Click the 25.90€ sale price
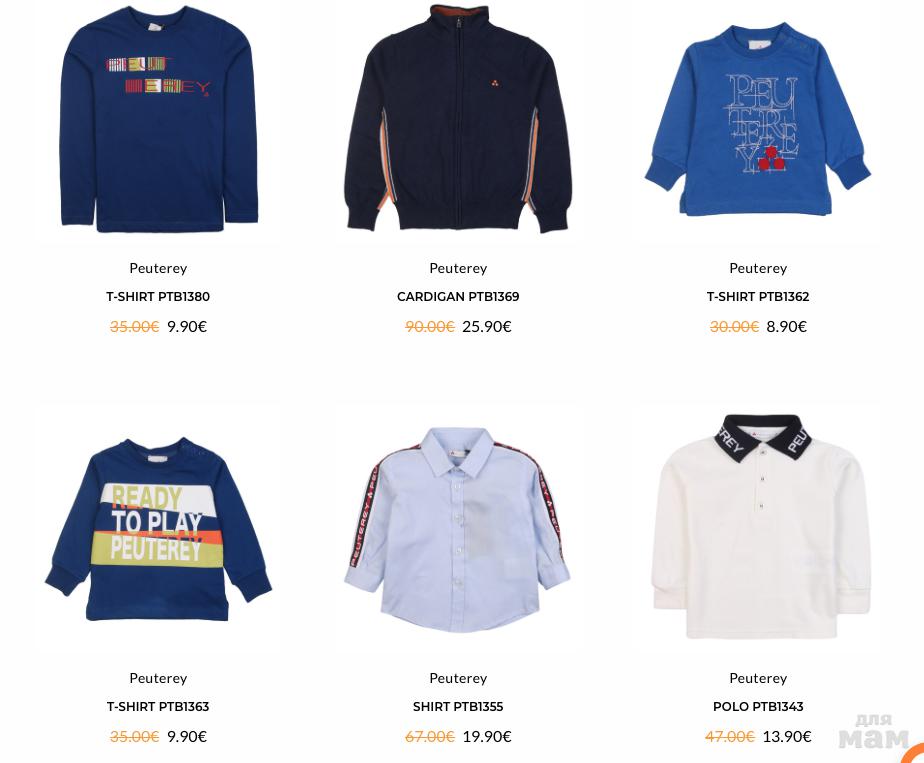The image size is (924, 763). click(487, 326)
